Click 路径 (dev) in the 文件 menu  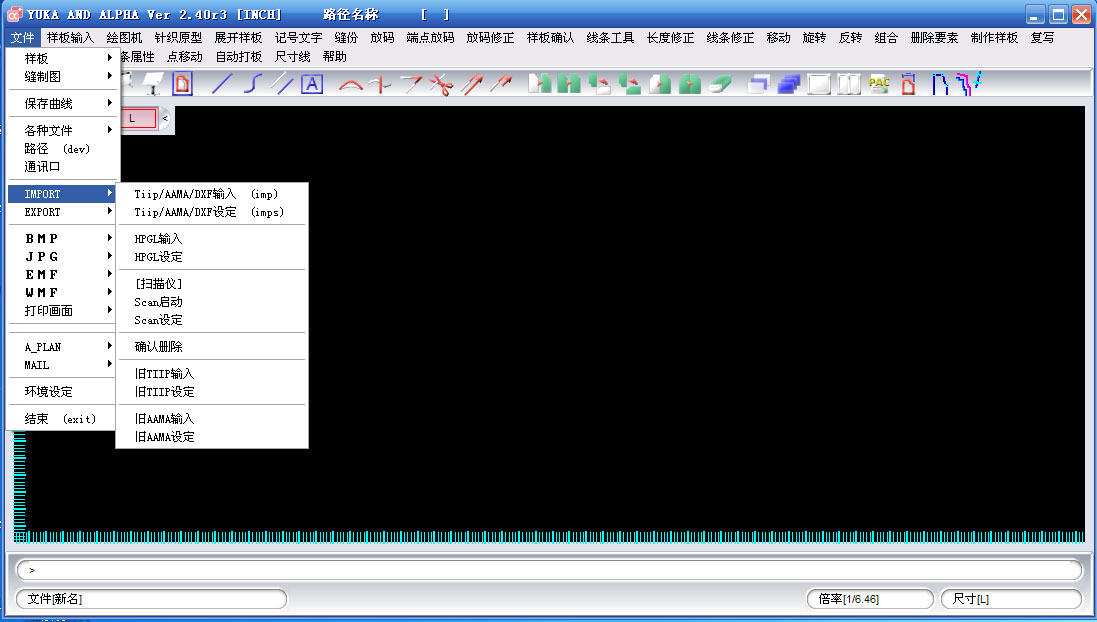(x=62, y=148)
